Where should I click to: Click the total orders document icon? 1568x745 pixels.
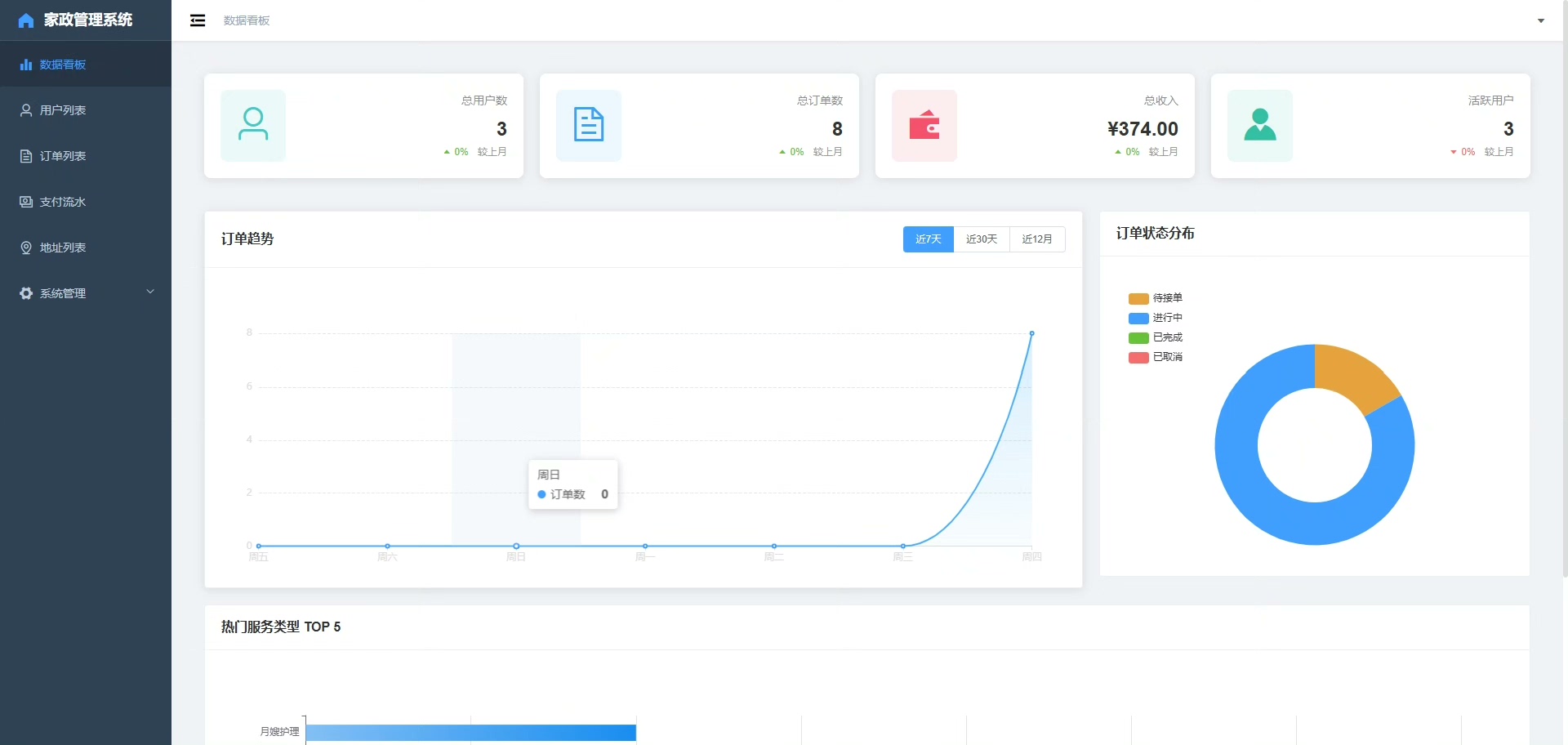coord(589,125)
